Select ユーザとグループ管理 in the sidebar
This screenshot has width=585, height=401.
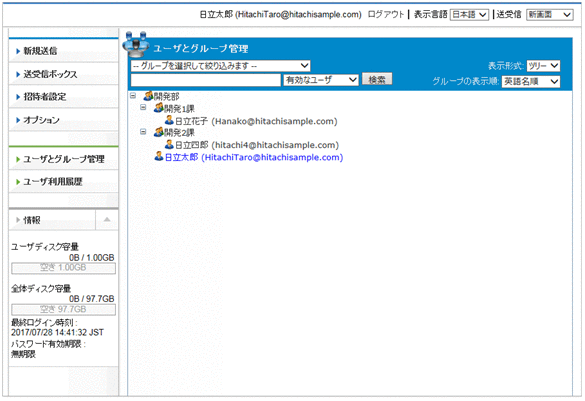pos(63,159)
